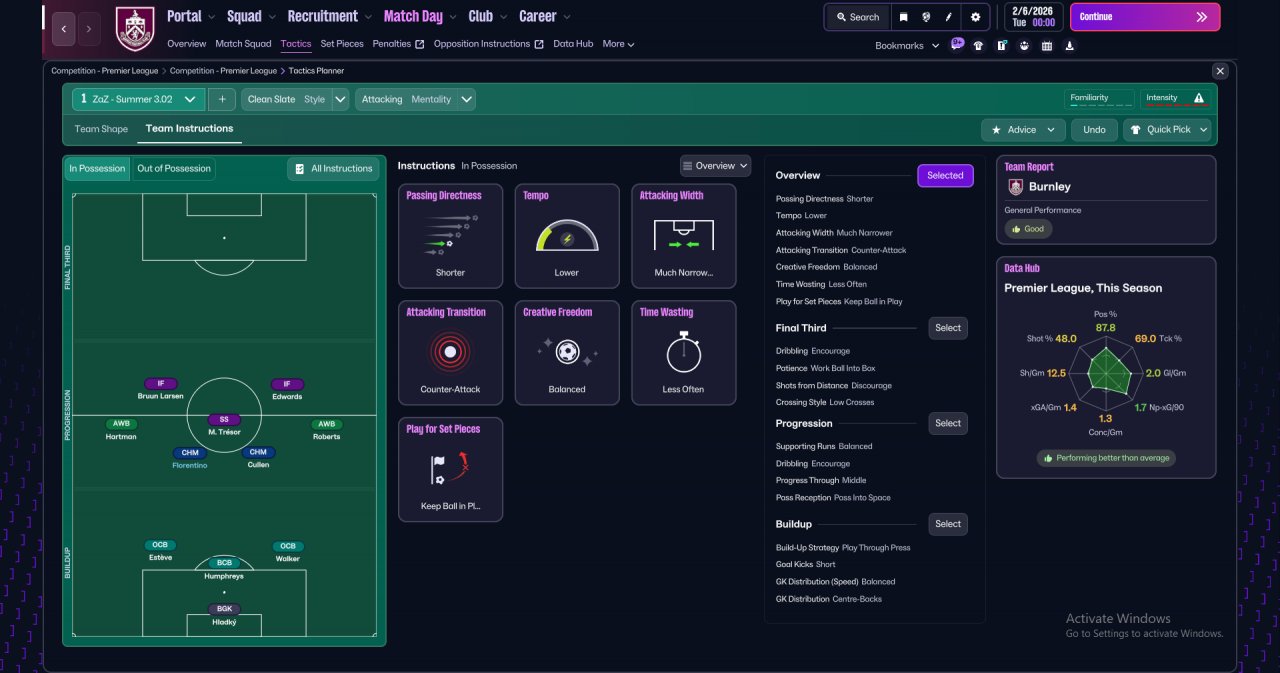Expand the Portal menu
The width and height of the screenshot is (1280, 673).
tap(190, 16)
